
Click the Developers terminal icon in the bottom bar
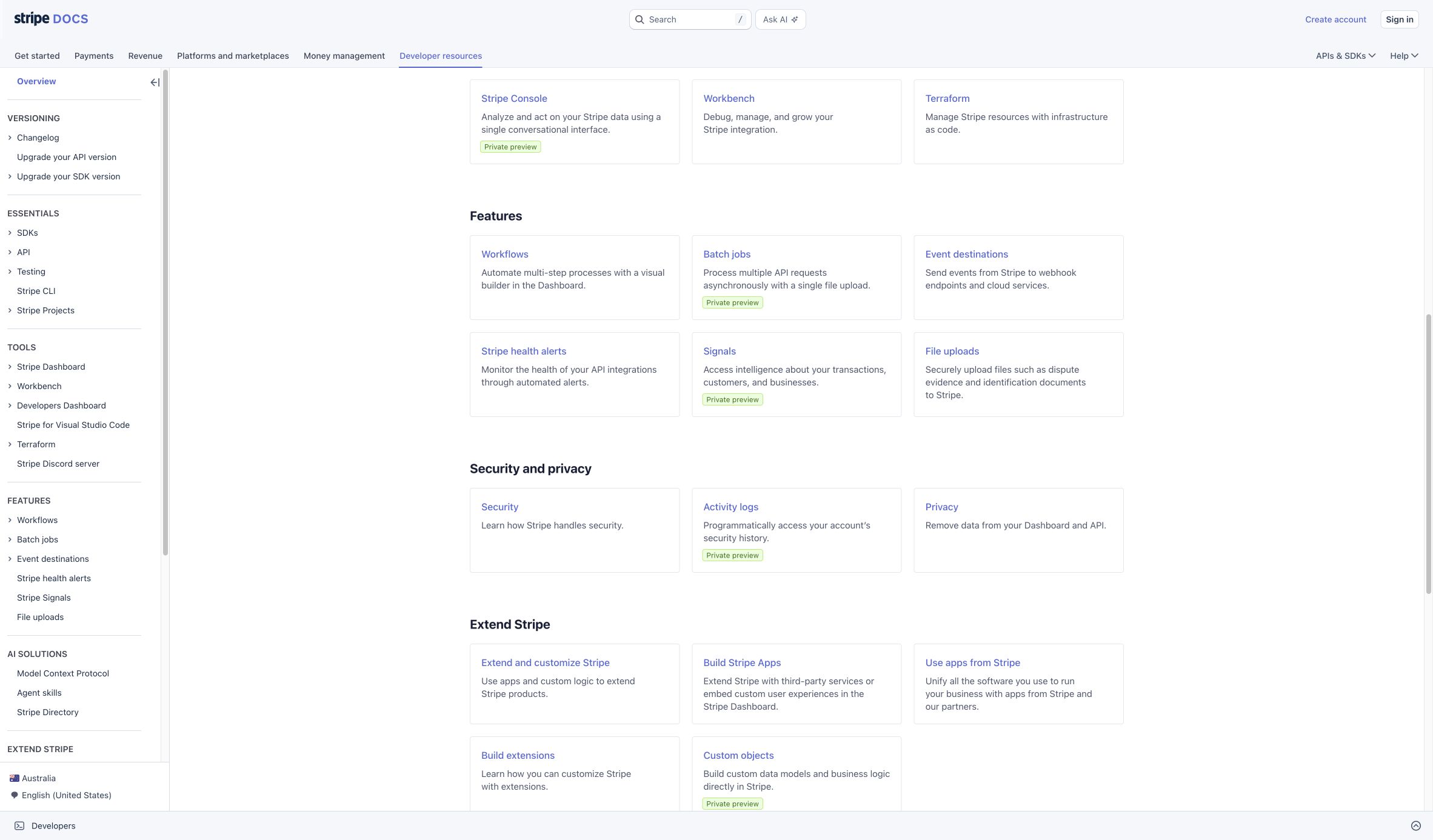coord(19,825)
